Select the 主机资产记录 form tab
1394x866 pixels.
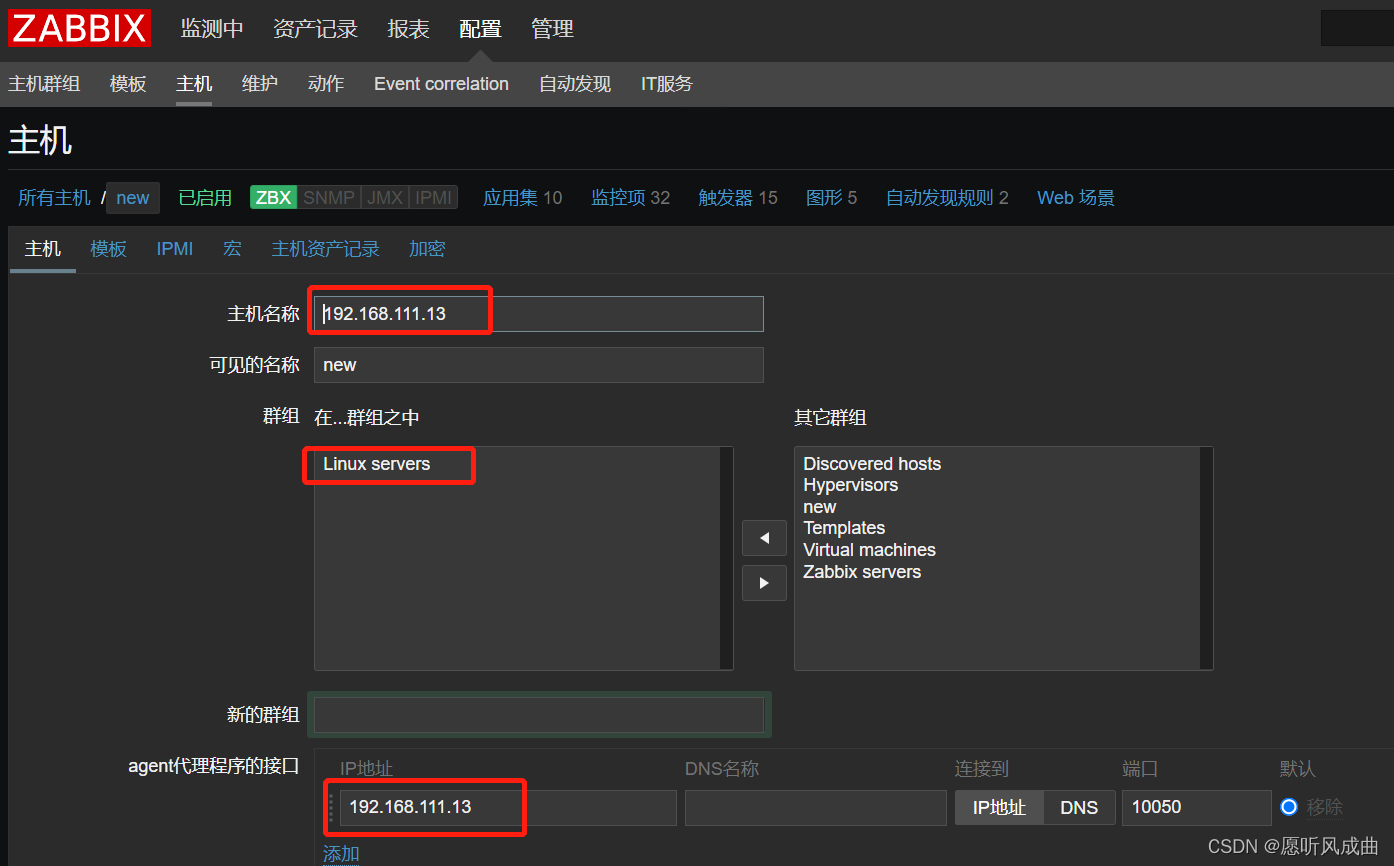pyautogui.click(x=326, y=249)
